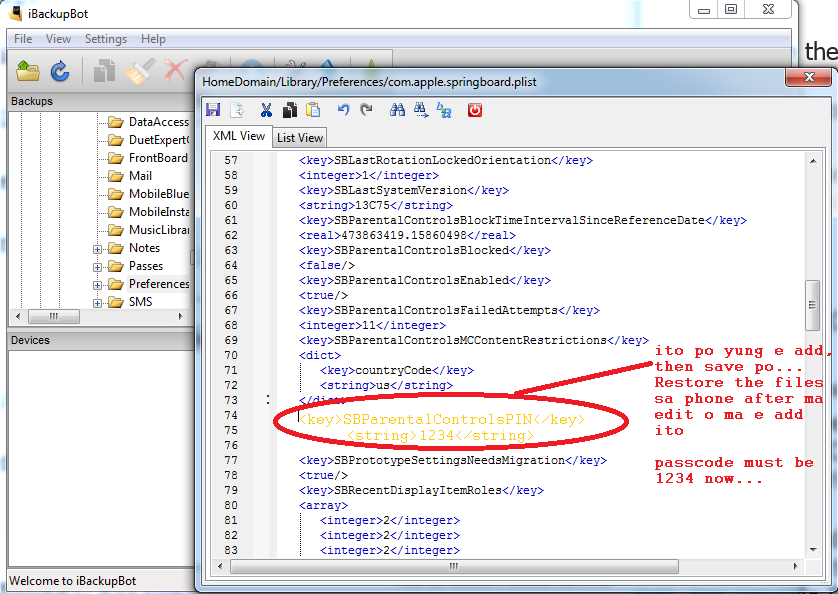Click the SBRecentDisplayItemRoles key line
The width and height of the screenshot is (838, 594).
click(x=421, y=490)
